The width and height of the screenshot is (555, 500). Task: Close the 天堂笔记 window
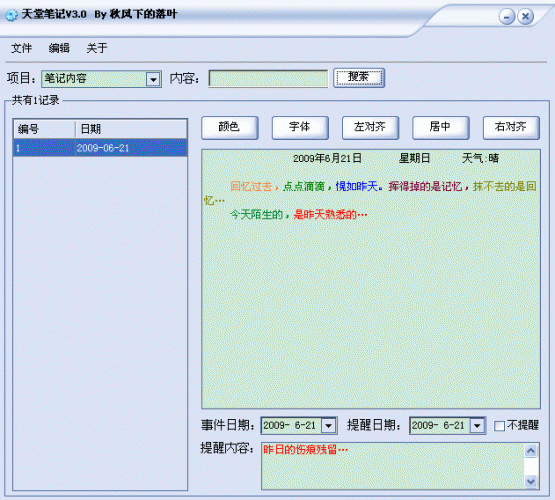tap(526, 17)
